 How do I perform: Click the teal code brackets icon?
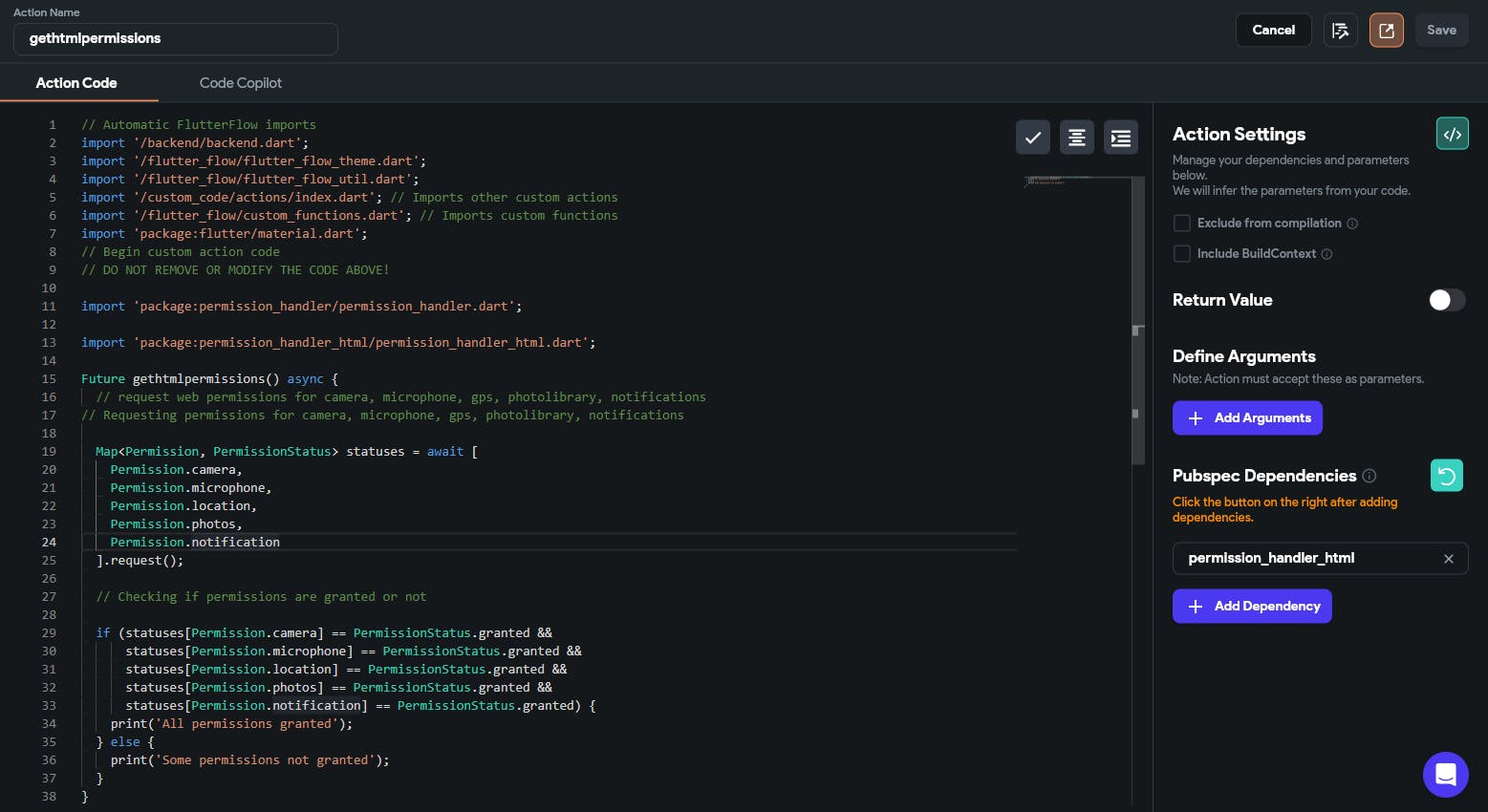[1452, 134]
